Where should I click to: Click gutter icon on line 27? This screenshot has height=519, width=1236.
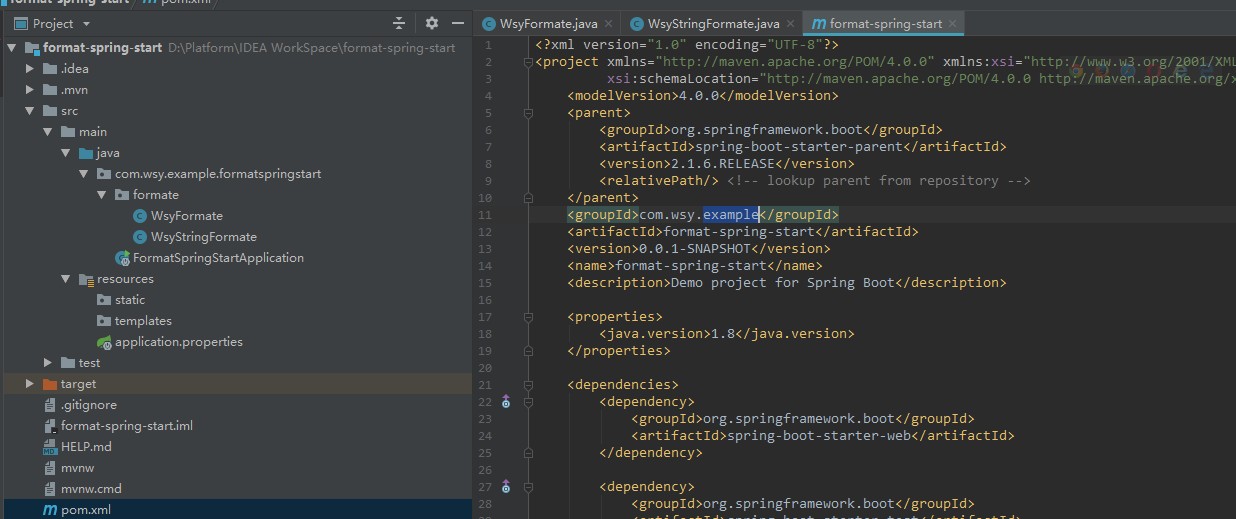click(506, 487)
